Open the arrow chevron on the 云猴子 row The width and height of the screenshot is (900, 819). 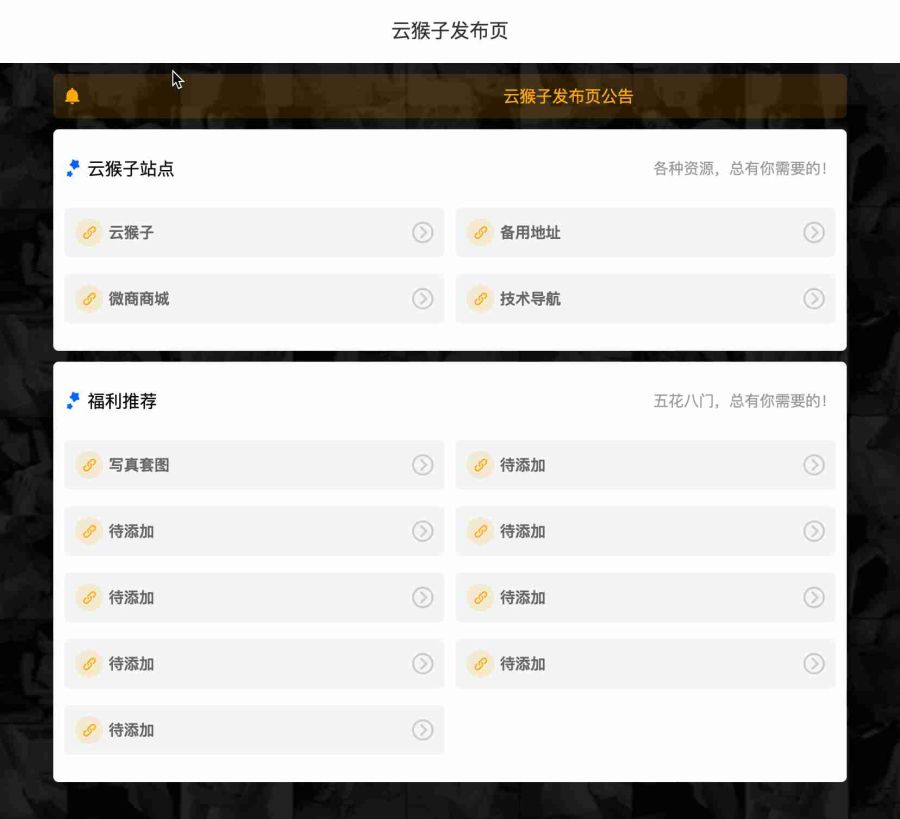tap(422, 233)
